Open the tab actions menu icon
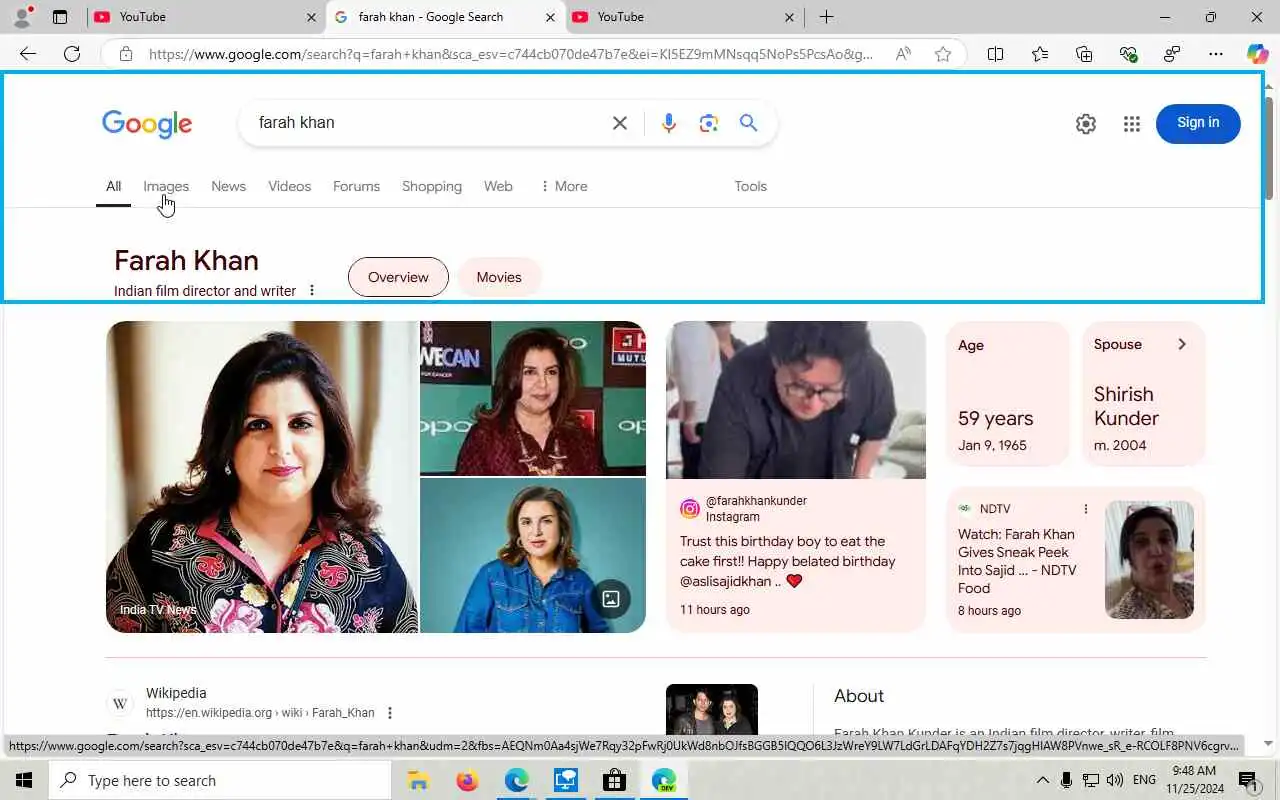The height and width of the screenshot is (800, 1280). pyautogui.click(x=60, y=17)
